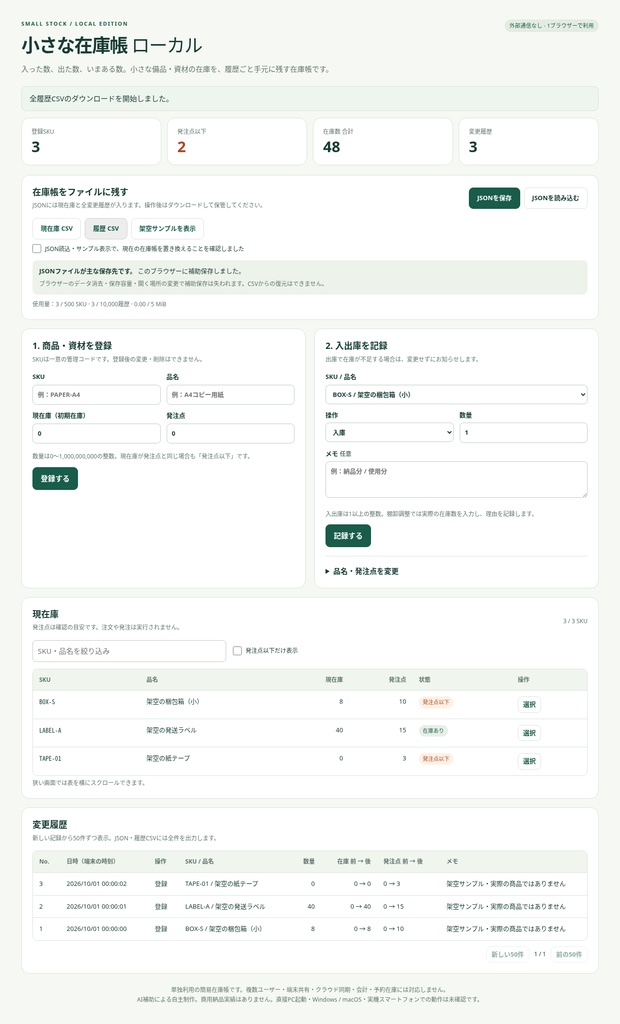
Task: Download the 現在庫 CSV file
Action: (57, 229)
